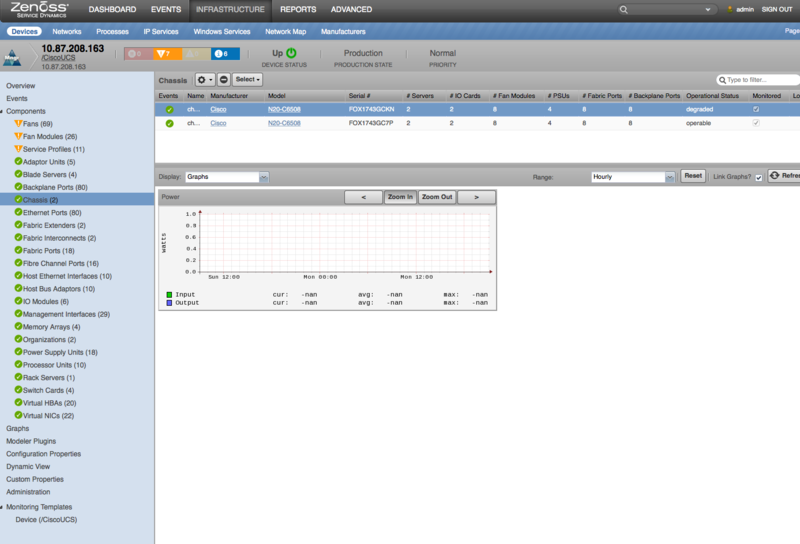Toggle the Link Graphs checkbox

point(759,178)
